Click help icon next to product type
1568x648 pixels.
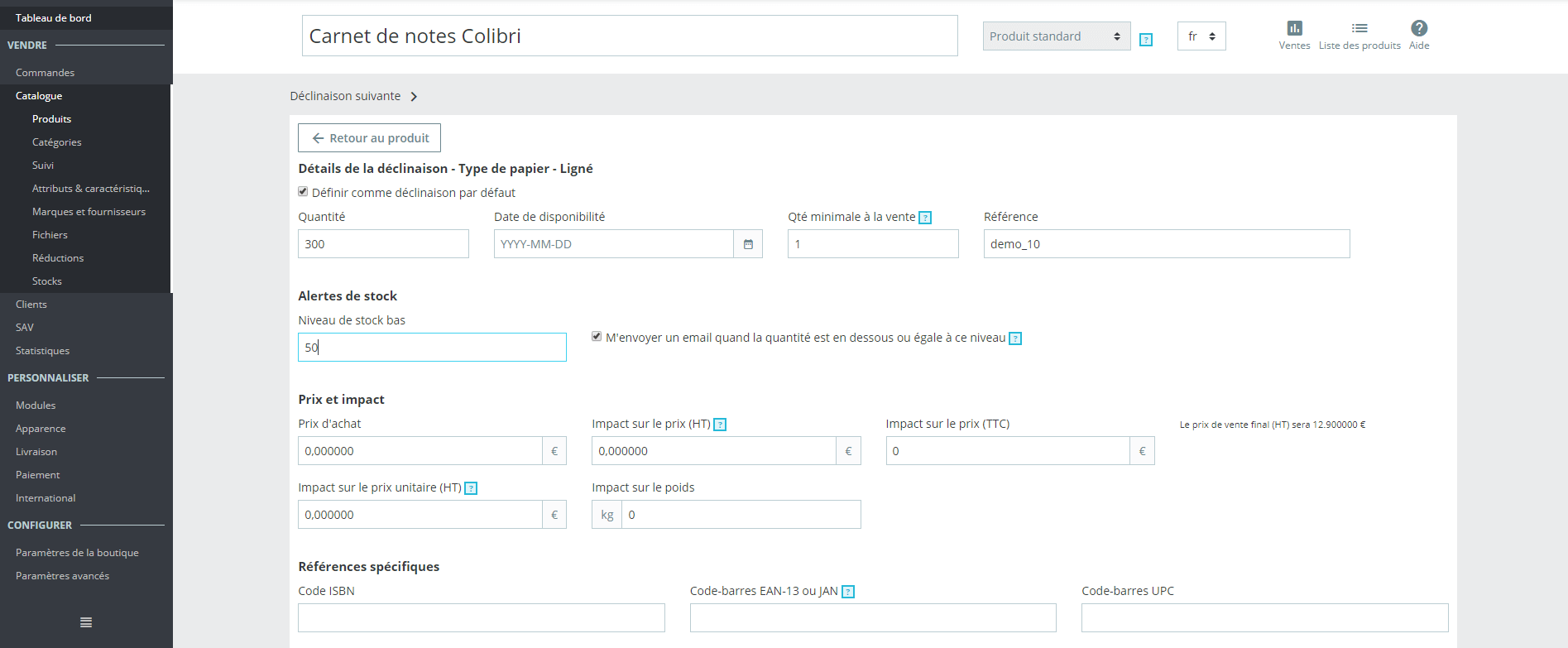click(1146, 40)
